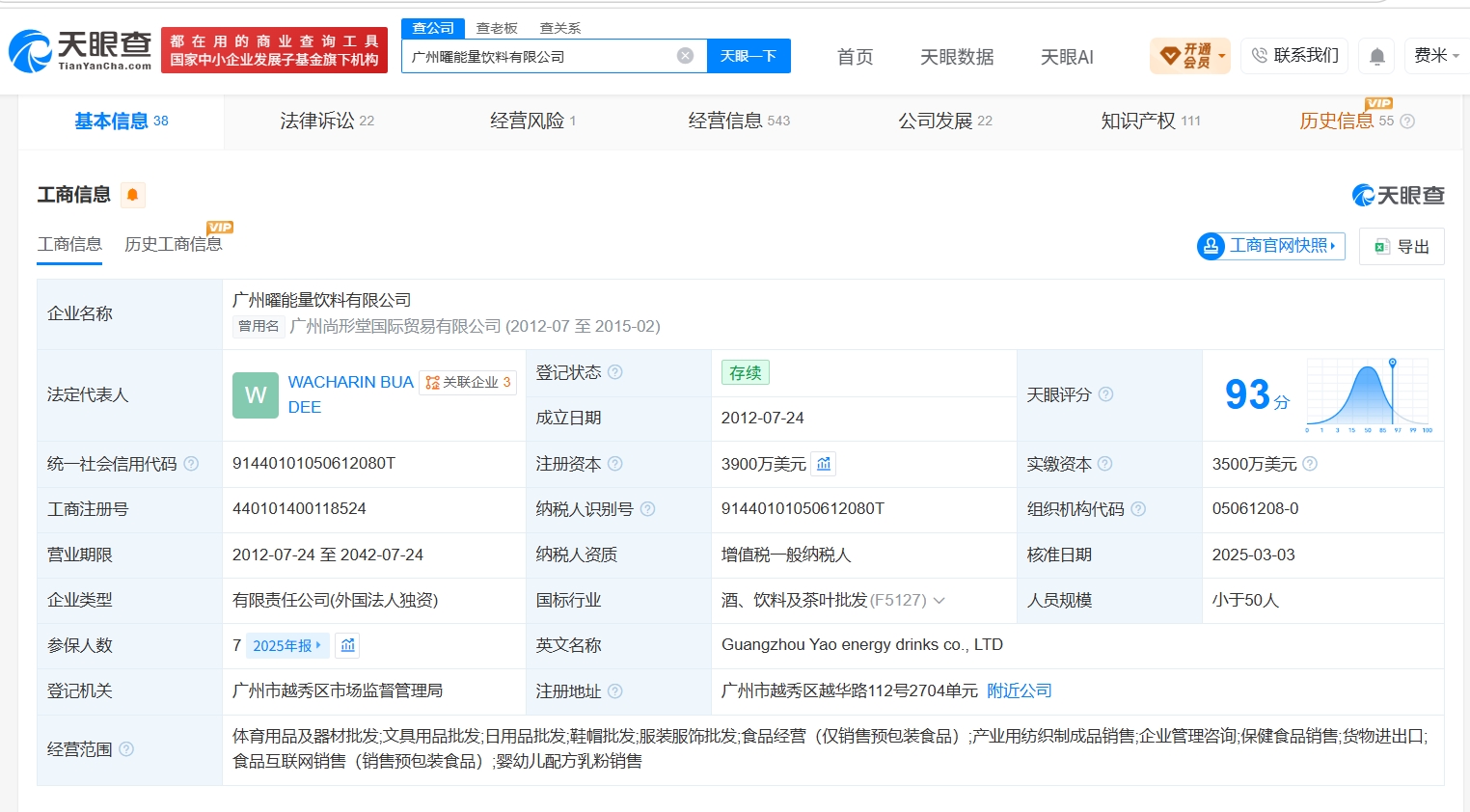Click the help icon beside 经营范围
Screen dimensions: 1470x812
(x=126, y=749)
